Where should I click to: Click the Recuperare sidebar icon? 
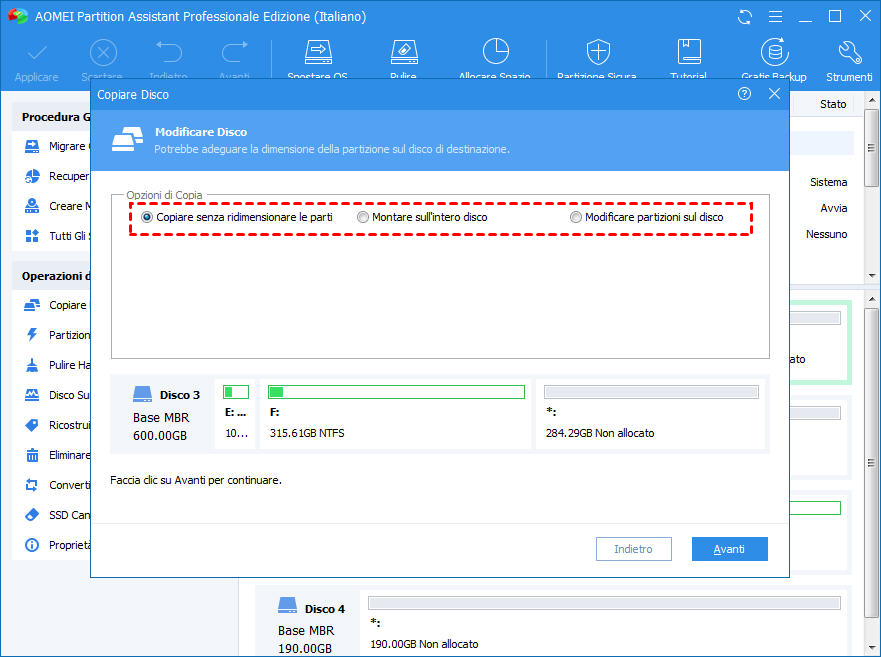(32, 176)
